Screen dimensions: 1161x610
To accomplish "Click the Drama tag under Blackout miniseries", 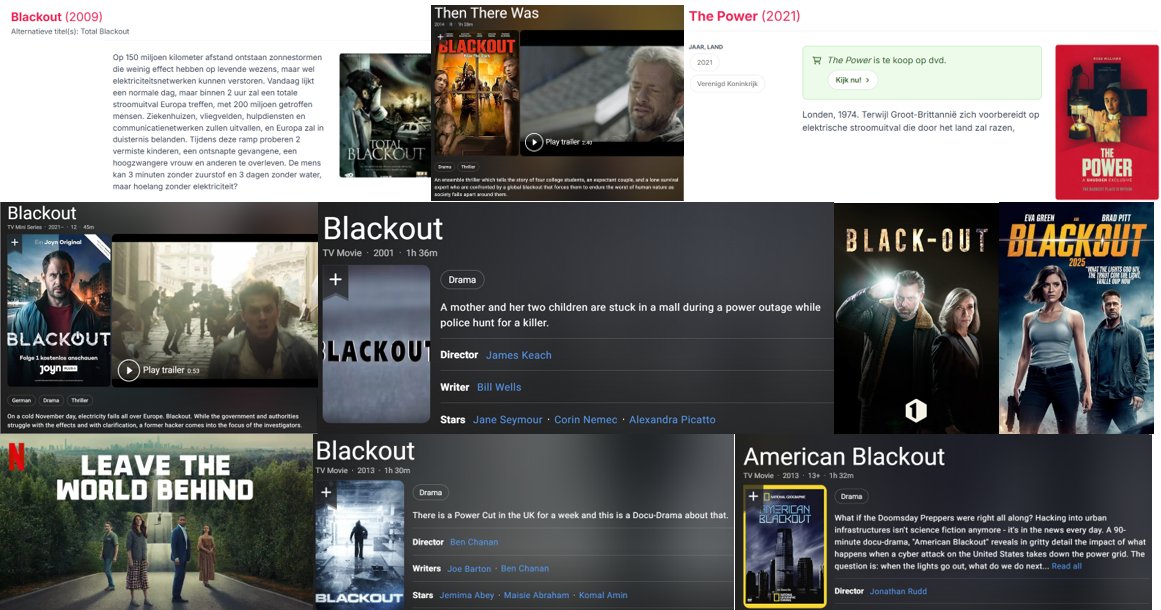I will tap(51, 400).
